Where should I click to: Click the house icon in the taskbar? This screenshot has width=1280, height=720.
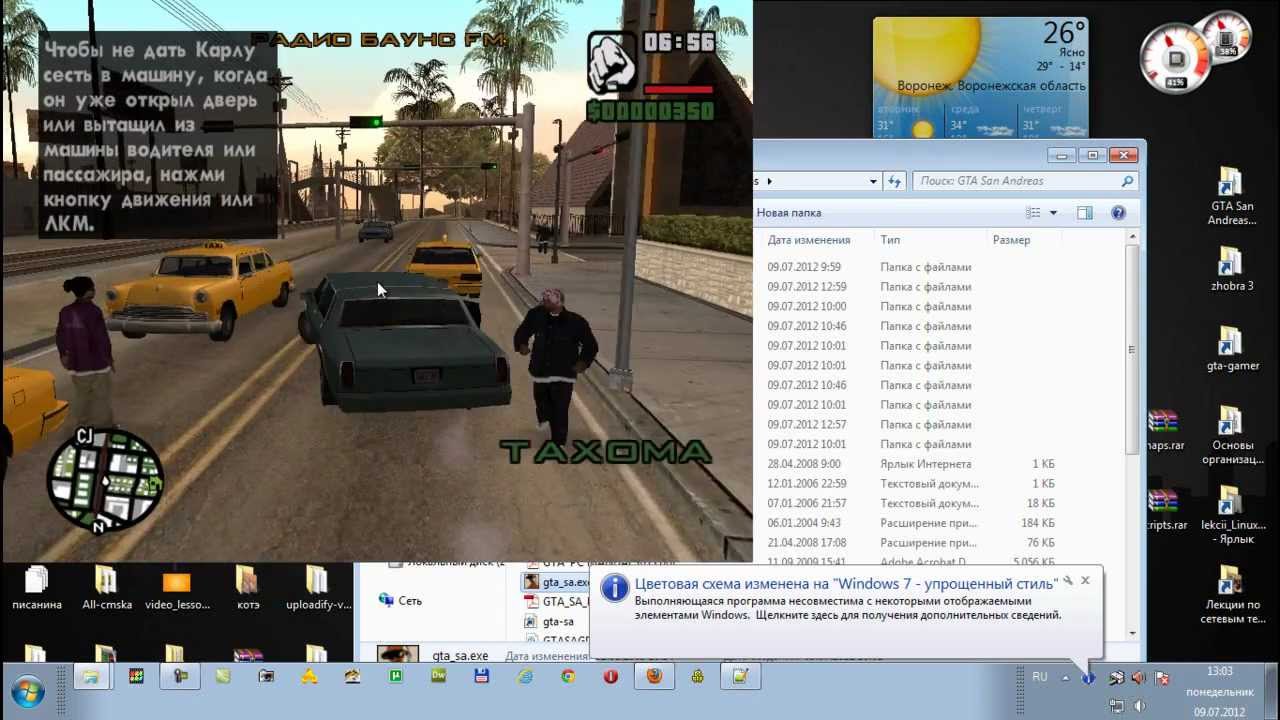[352, 676]
